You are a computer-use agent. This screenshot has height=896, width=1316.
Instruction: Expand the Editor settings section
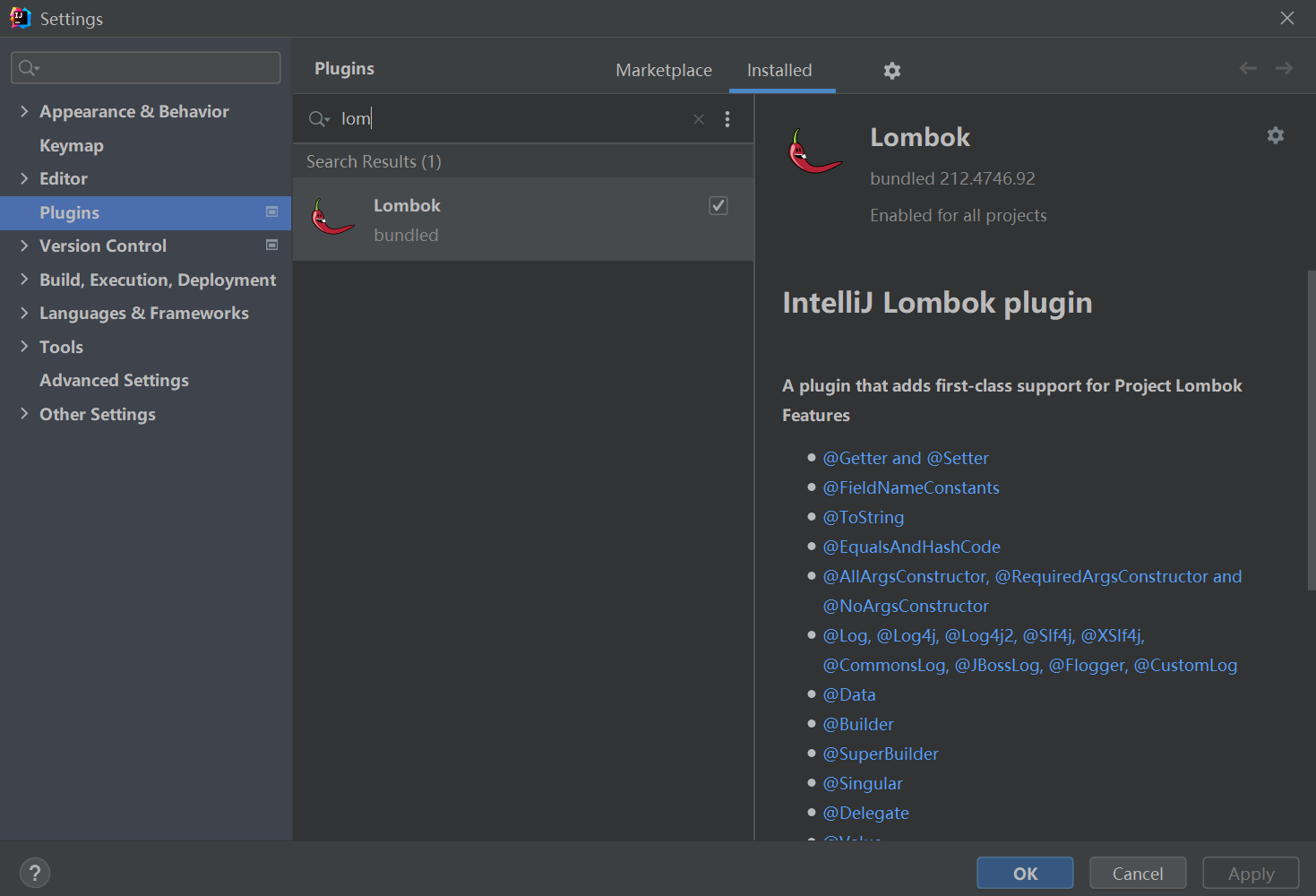point(24,178)
